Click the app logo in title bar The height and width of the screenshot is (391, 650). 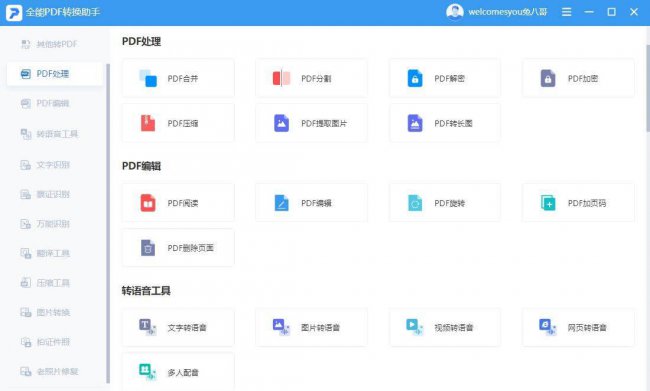pos(14,12)
